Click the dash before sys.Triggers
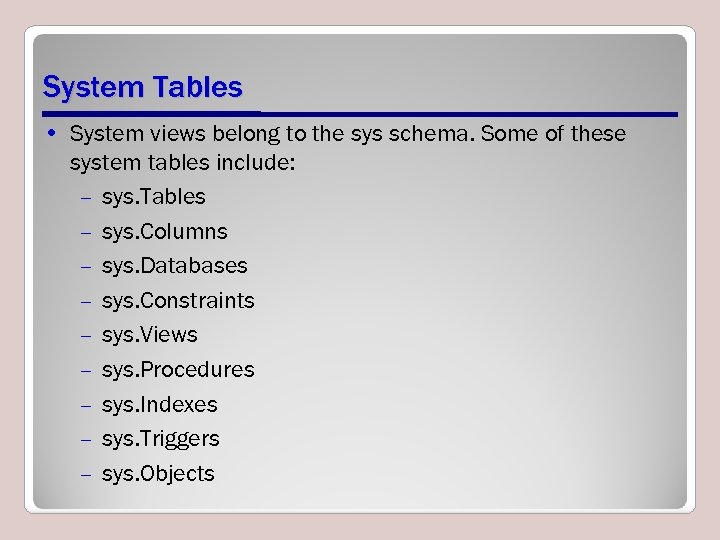The width and height of the screenshot is (720, 540). coord(87,440)
